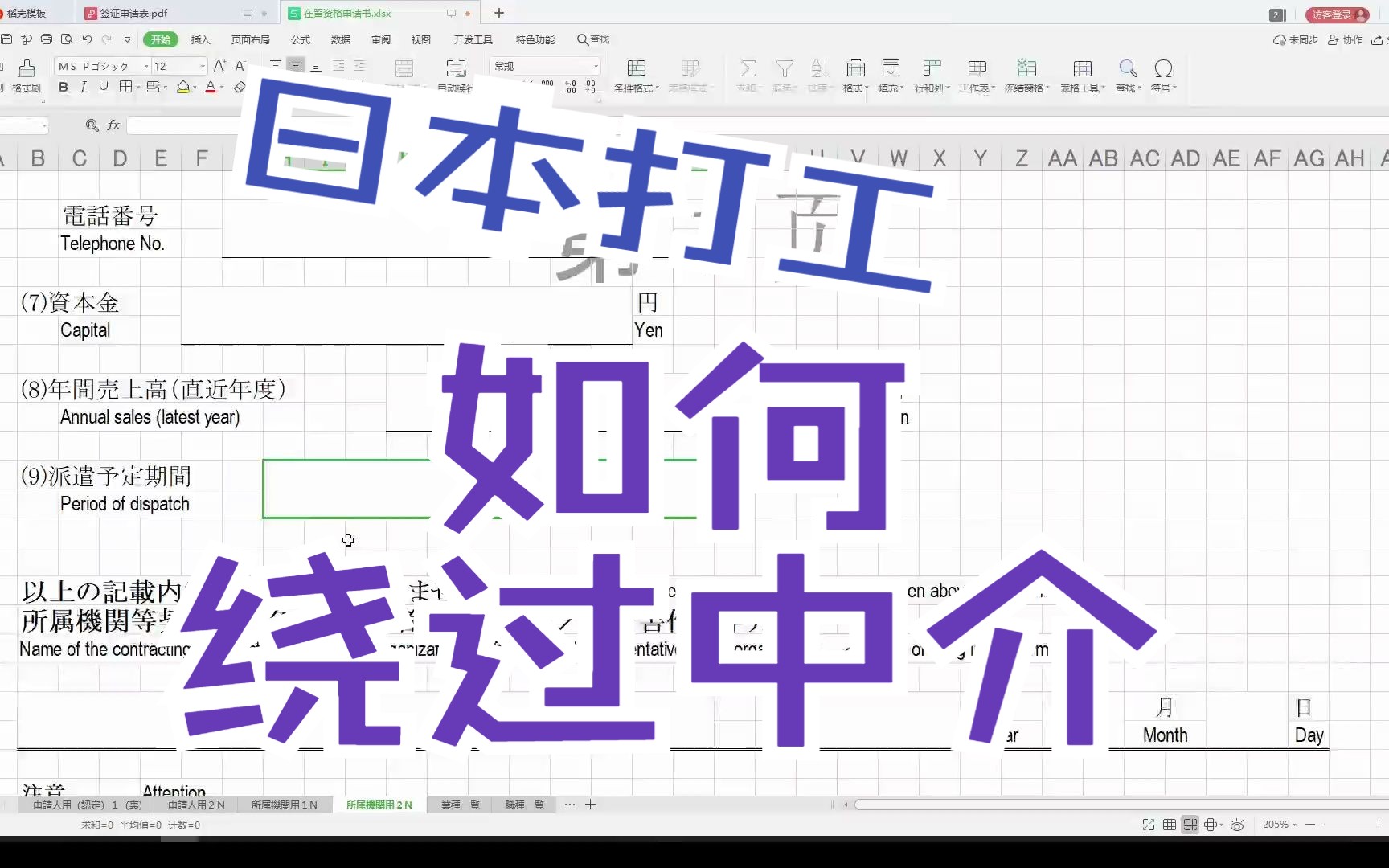Open the 条件格式 conditional formatting menu

click(x=636, y=76)
